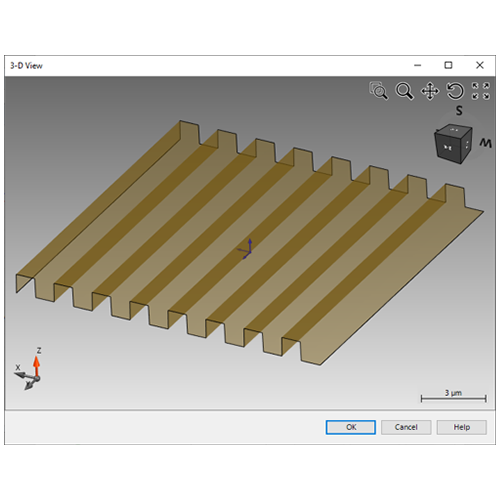
Task: Minimize the 3-D View window
Action: [x=417, y=65]
